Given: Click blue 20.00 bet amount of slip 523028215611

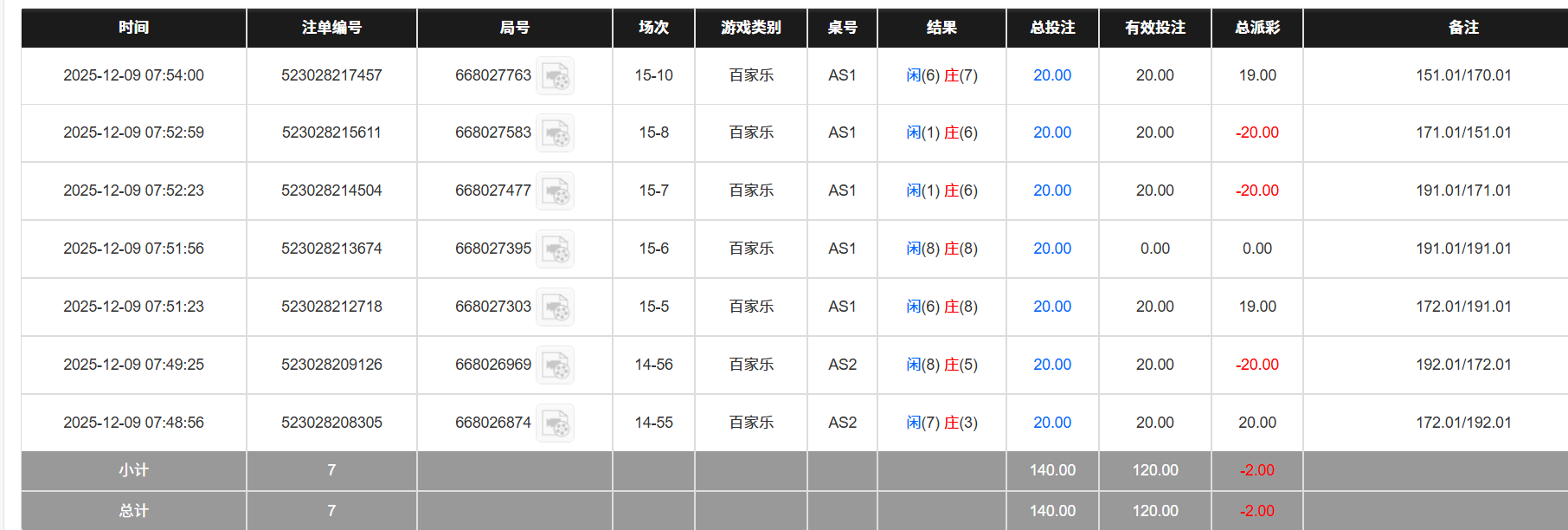Looking at the screenshot, I should pyautogui.click(x=1051, y=132).
